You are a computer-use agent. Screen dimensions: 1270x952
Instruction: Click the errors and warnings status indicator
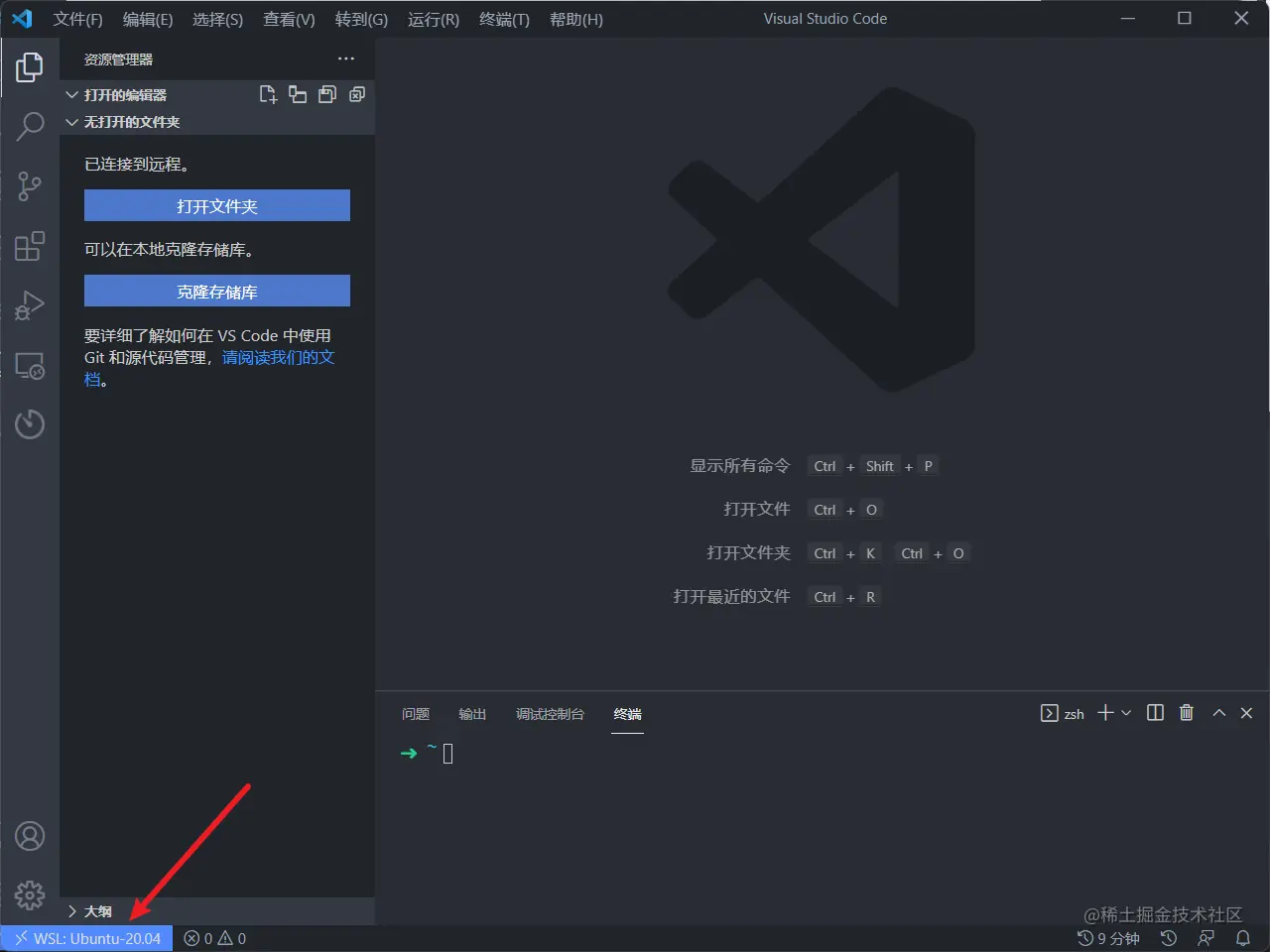[x=215, y=938]
